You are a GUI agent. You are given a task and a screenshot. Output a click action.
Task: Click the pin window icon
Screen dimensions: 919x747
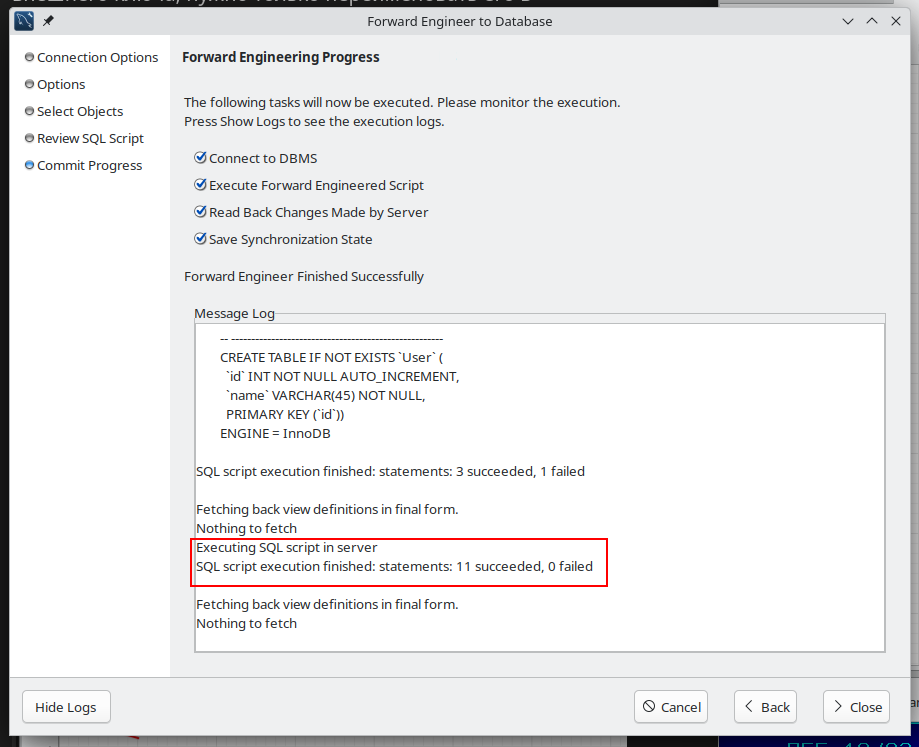[x=48, y=20]
